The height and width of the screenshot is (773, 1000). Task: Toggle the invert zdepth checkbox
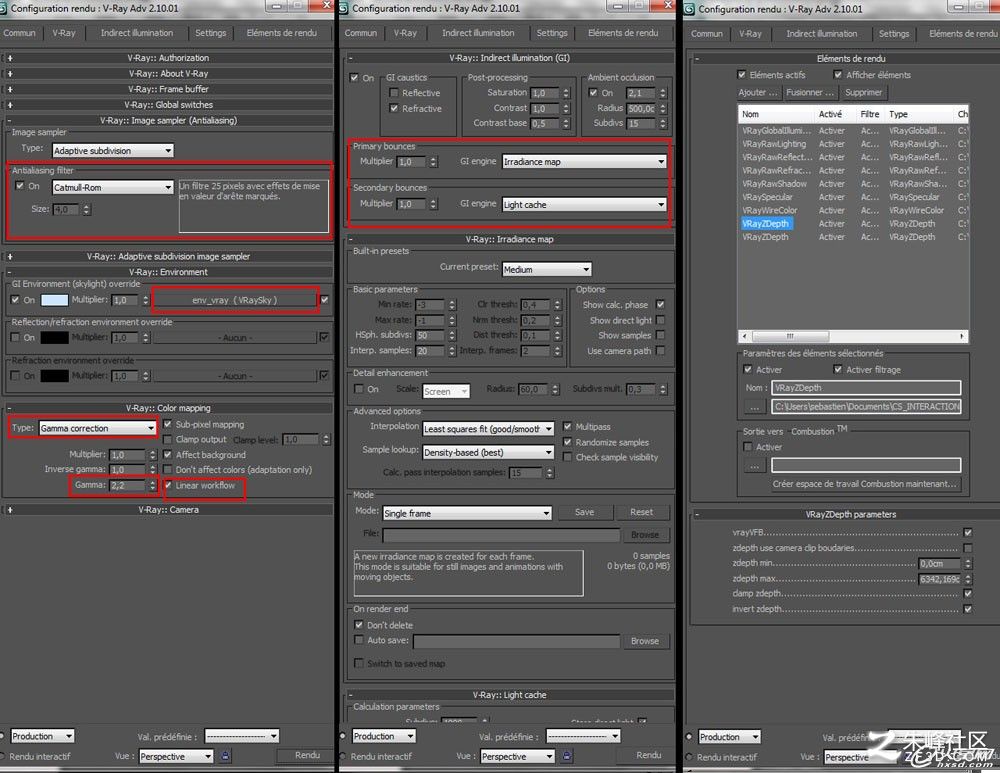tap(968, 608)
